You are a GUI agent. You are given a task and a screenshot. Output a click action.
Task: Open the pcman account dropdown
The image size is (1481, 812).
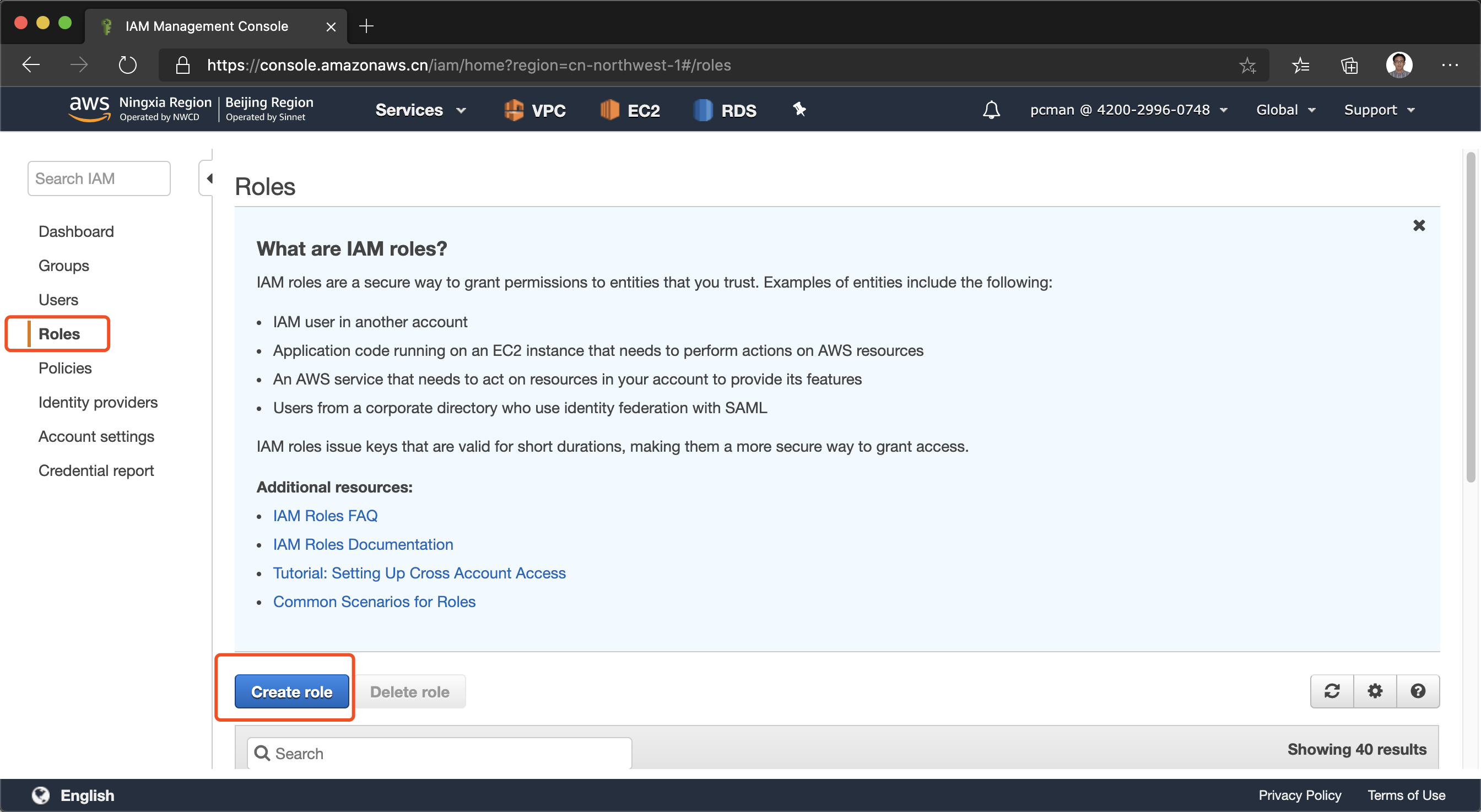click(x=1128, y=110)
